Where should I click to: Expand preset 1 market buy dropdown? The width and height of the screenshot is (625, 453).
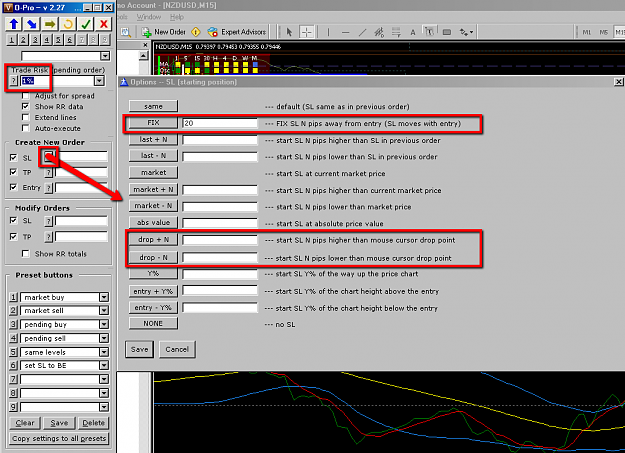pyautogui.click(x=104, y=297)
